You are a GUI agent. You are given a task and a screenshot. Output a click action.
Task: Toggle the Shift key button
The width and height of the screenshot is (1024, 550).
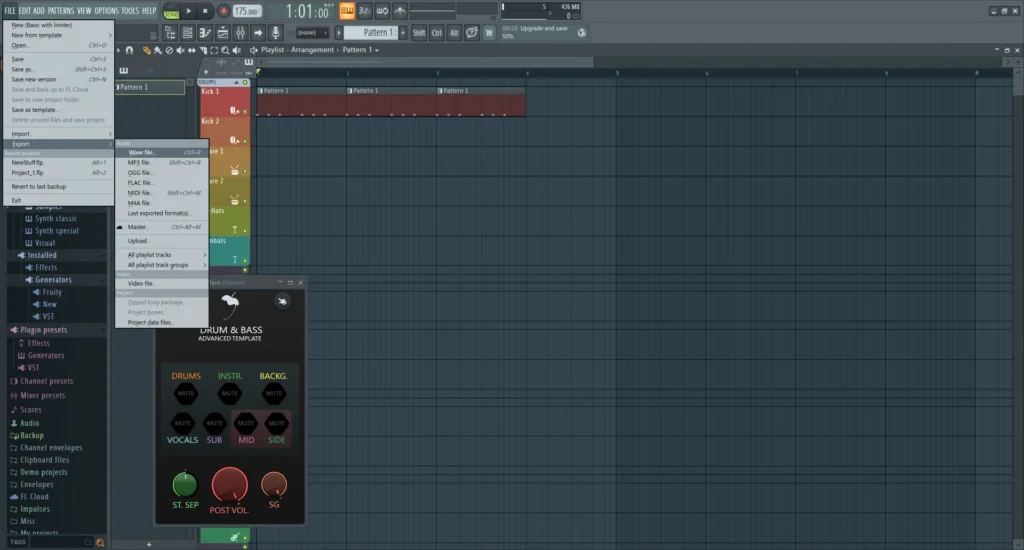point(419,33)
